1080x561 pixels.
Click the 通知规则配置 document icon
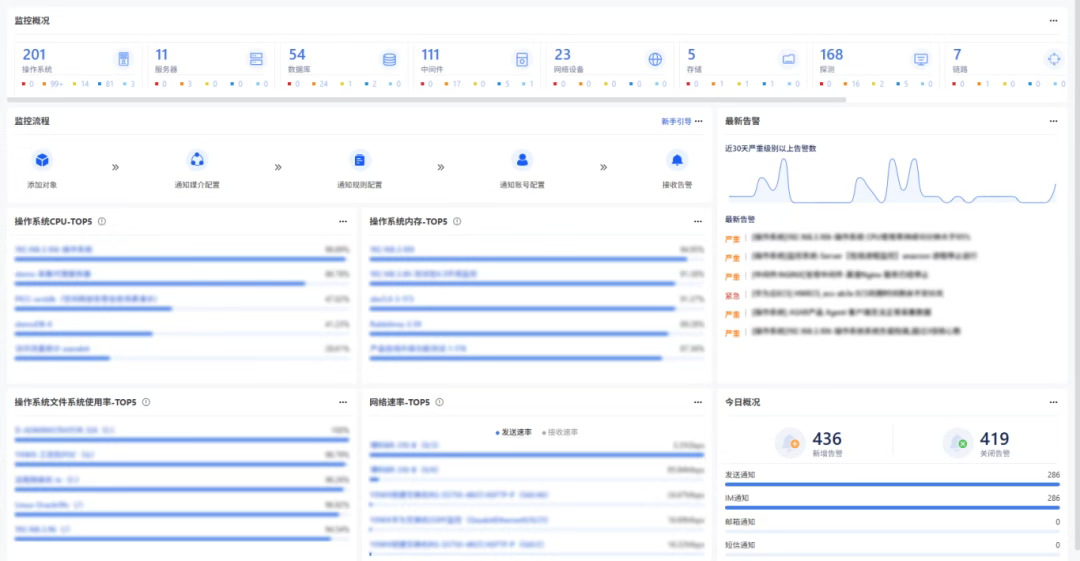[360, 160]
